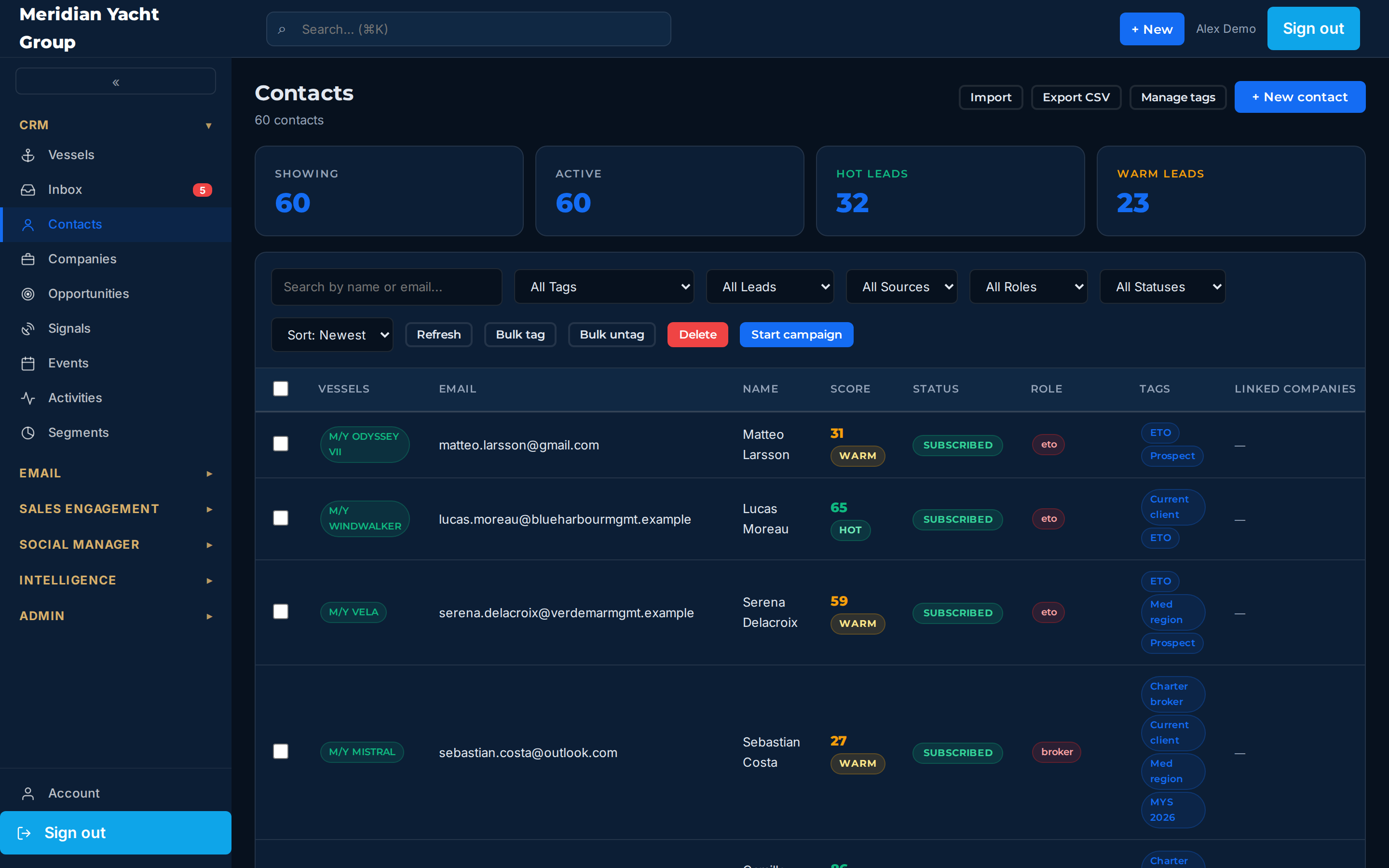The image size is (1389, 868).
Task: Go to Companies page
Action: [115, 259]
